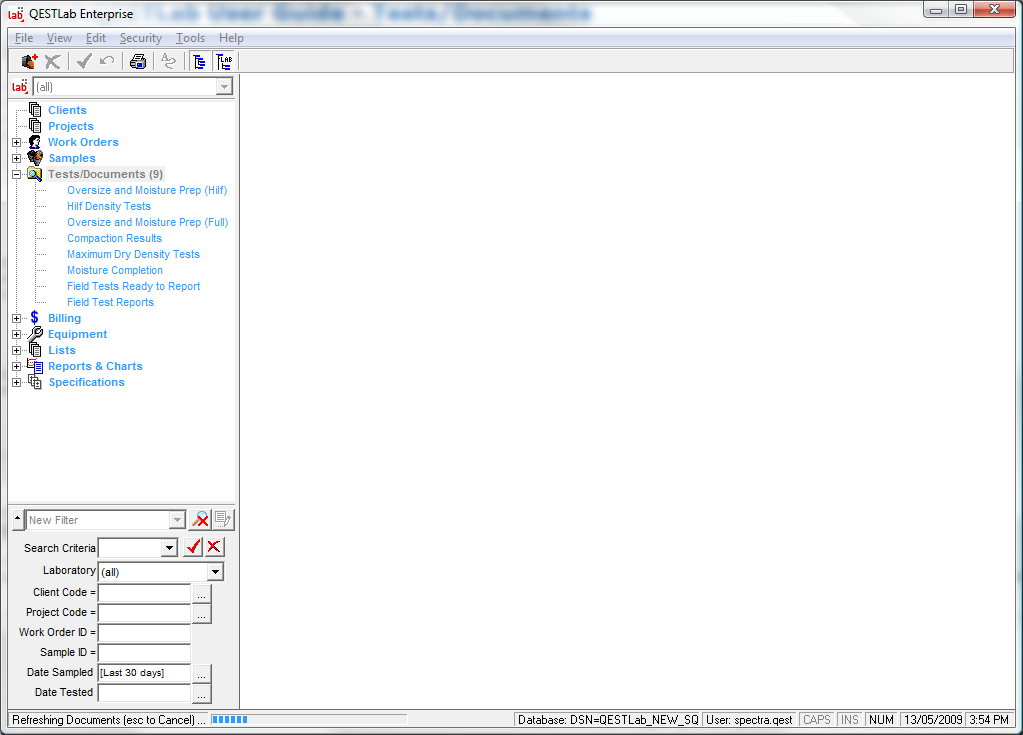The height and width of the screenshot is (735, 1023).
Task: Click the Billing dollar sign icon
Action: click(34, 318)
